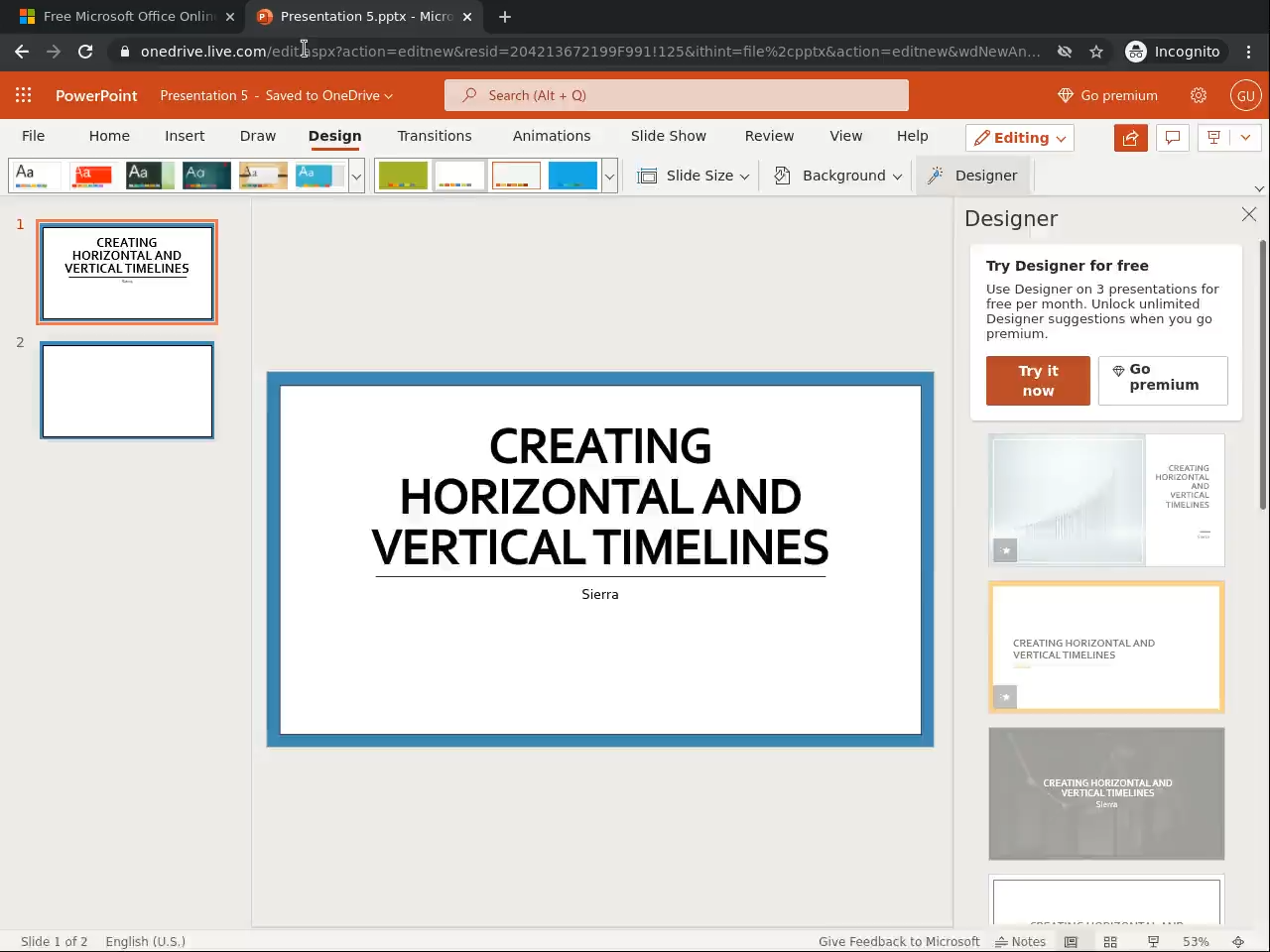Open the Editing mode dropdown
Screen dimensions: 1270x952
coord(1020,138)
